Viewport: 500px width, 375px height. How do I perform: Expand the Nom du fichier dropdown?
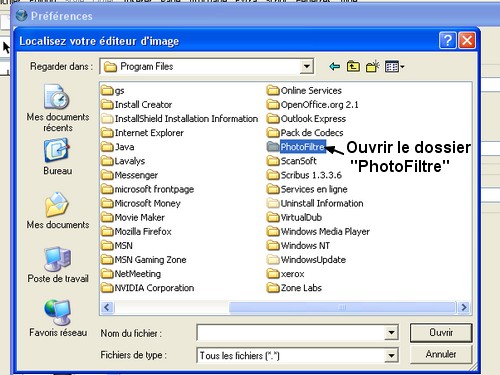click(x=391, y=332)
